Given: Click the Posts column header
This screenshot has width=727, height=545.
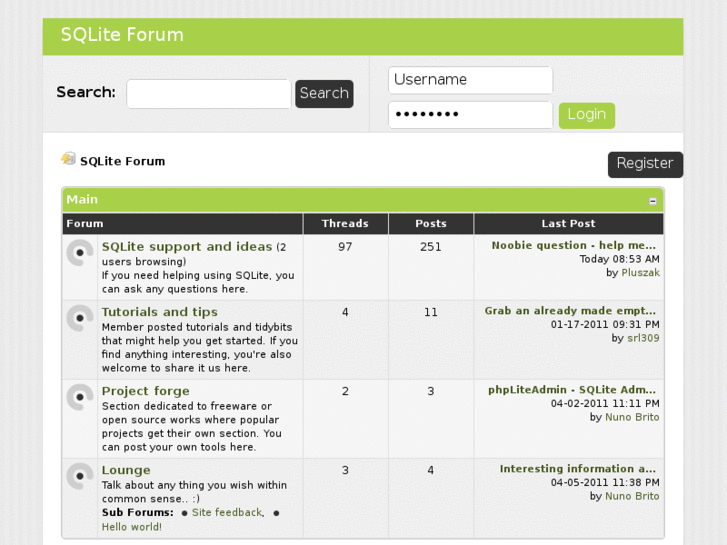Looking at the screenshot, I should 431,224.
